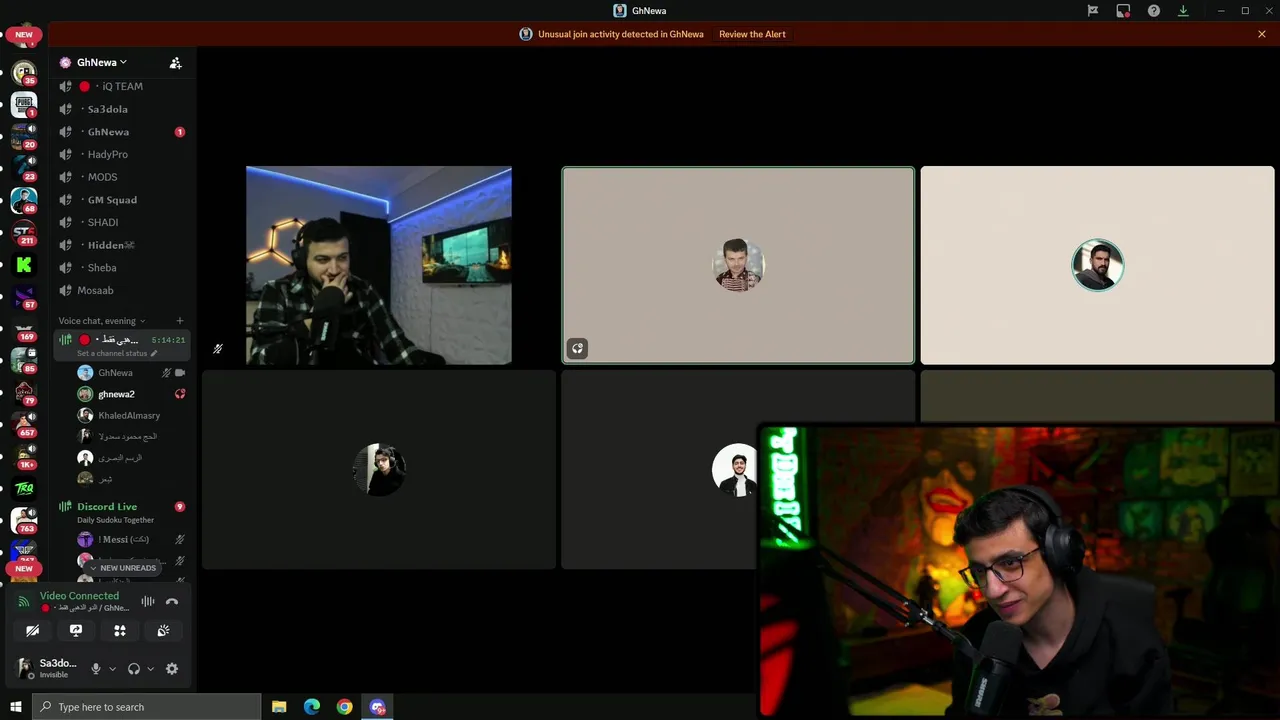This screenshot has height=720, width=1280.
Task: Click the Windows Start button
Action: (x=16, y=707)
